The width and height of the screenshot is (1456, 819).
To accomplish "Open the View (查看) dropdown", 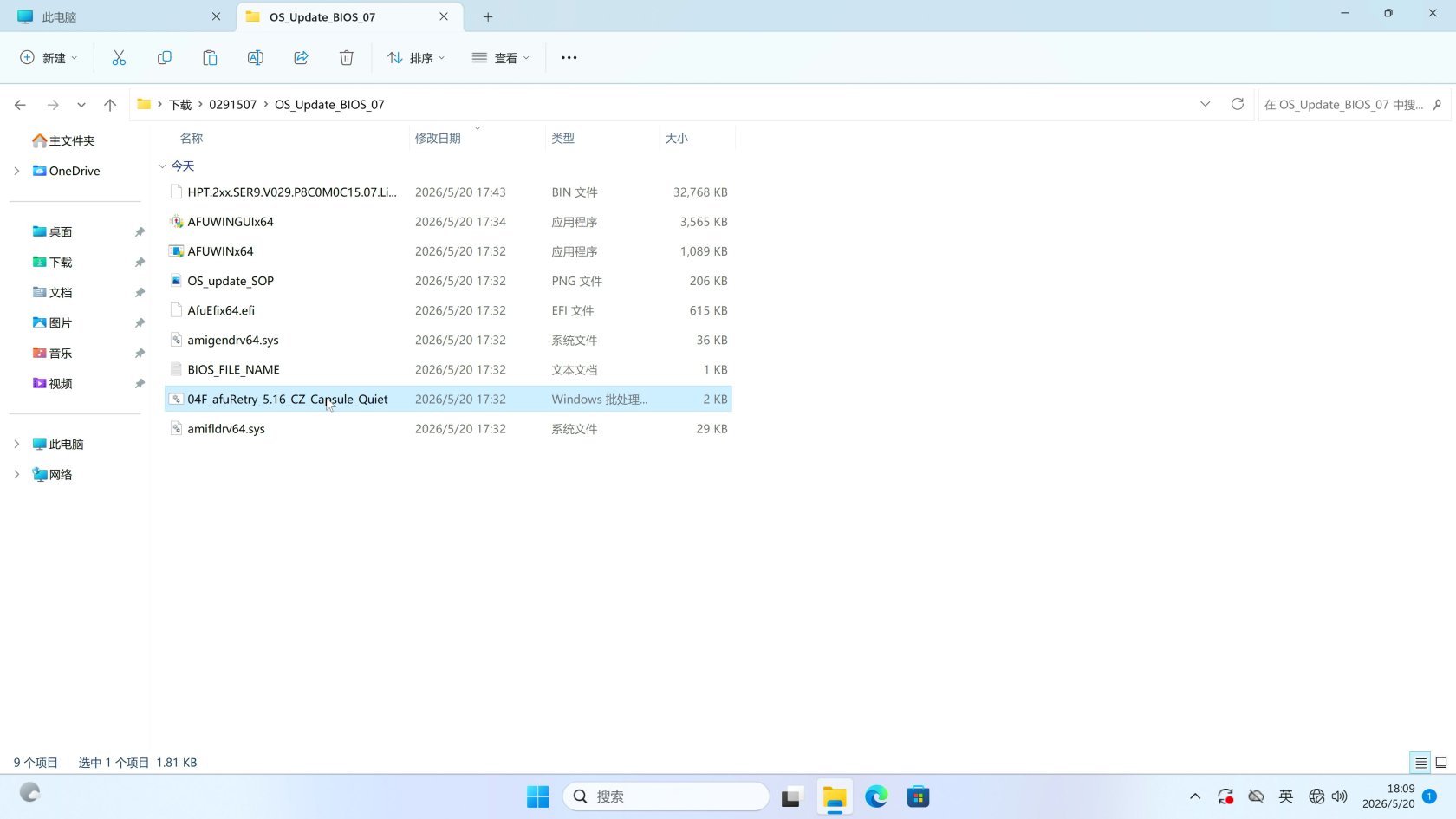I will coord(500,57).
